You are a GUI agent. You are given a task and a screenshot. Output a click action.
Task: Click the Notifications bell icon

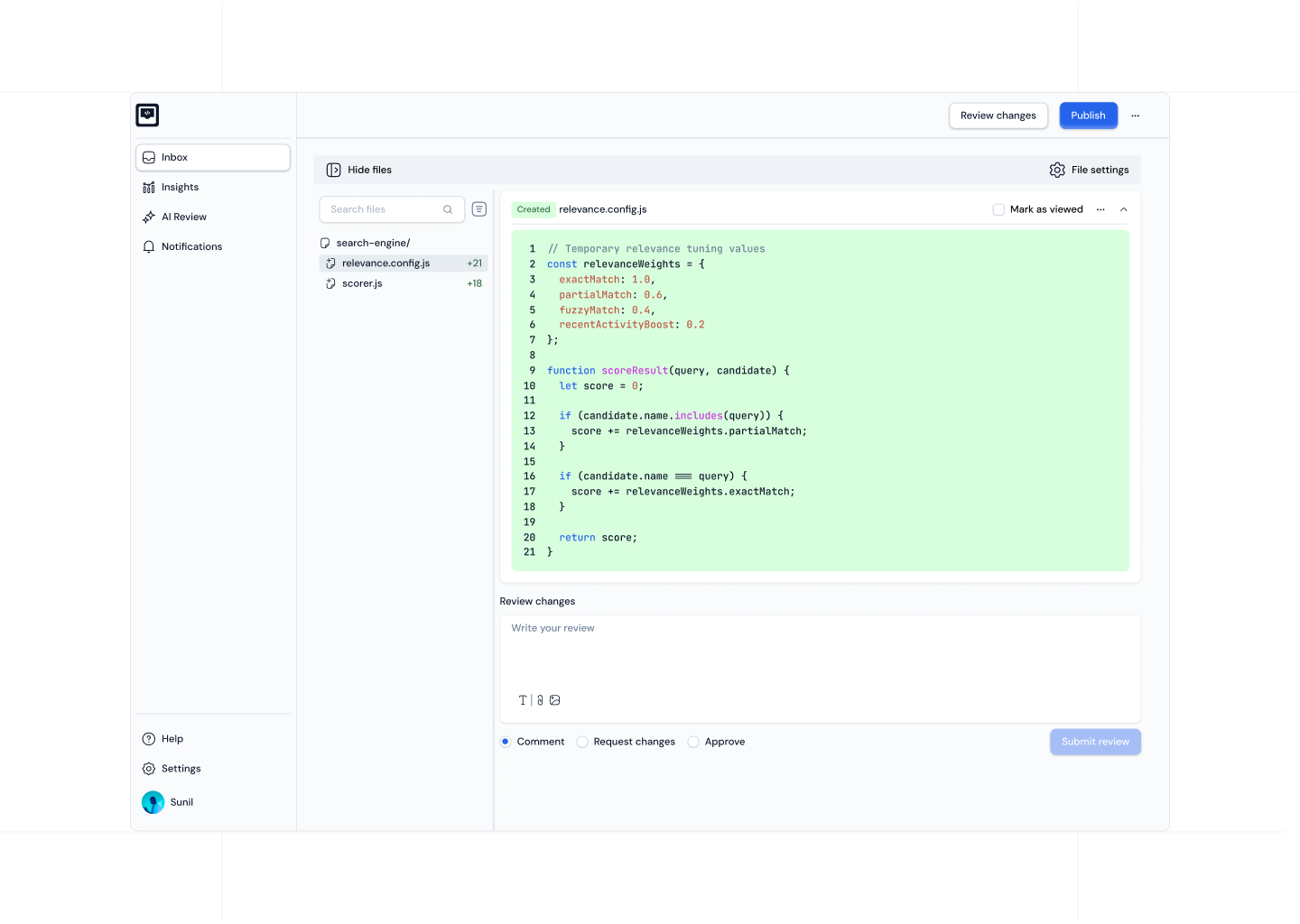[149, 246]
